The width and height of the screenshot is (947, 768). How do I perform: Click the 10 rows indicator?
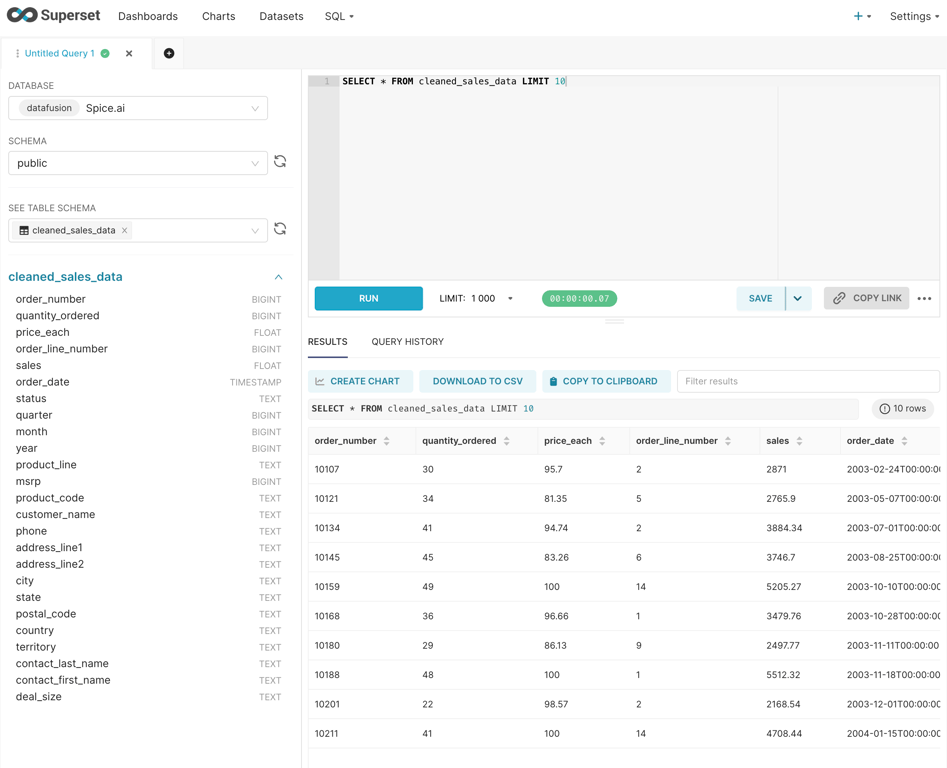(903, 409)
